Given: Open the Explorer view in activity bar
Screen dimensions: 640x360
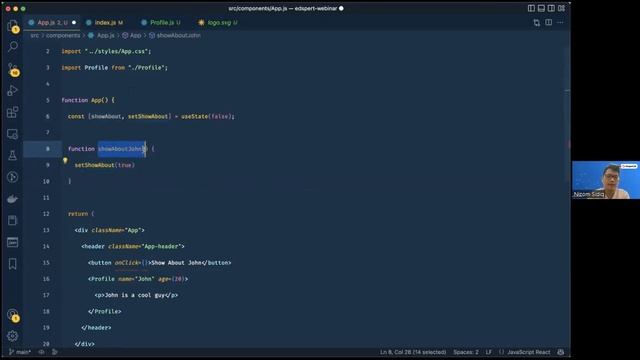Looking at the screenshot, I should click(x=13, y=26).
